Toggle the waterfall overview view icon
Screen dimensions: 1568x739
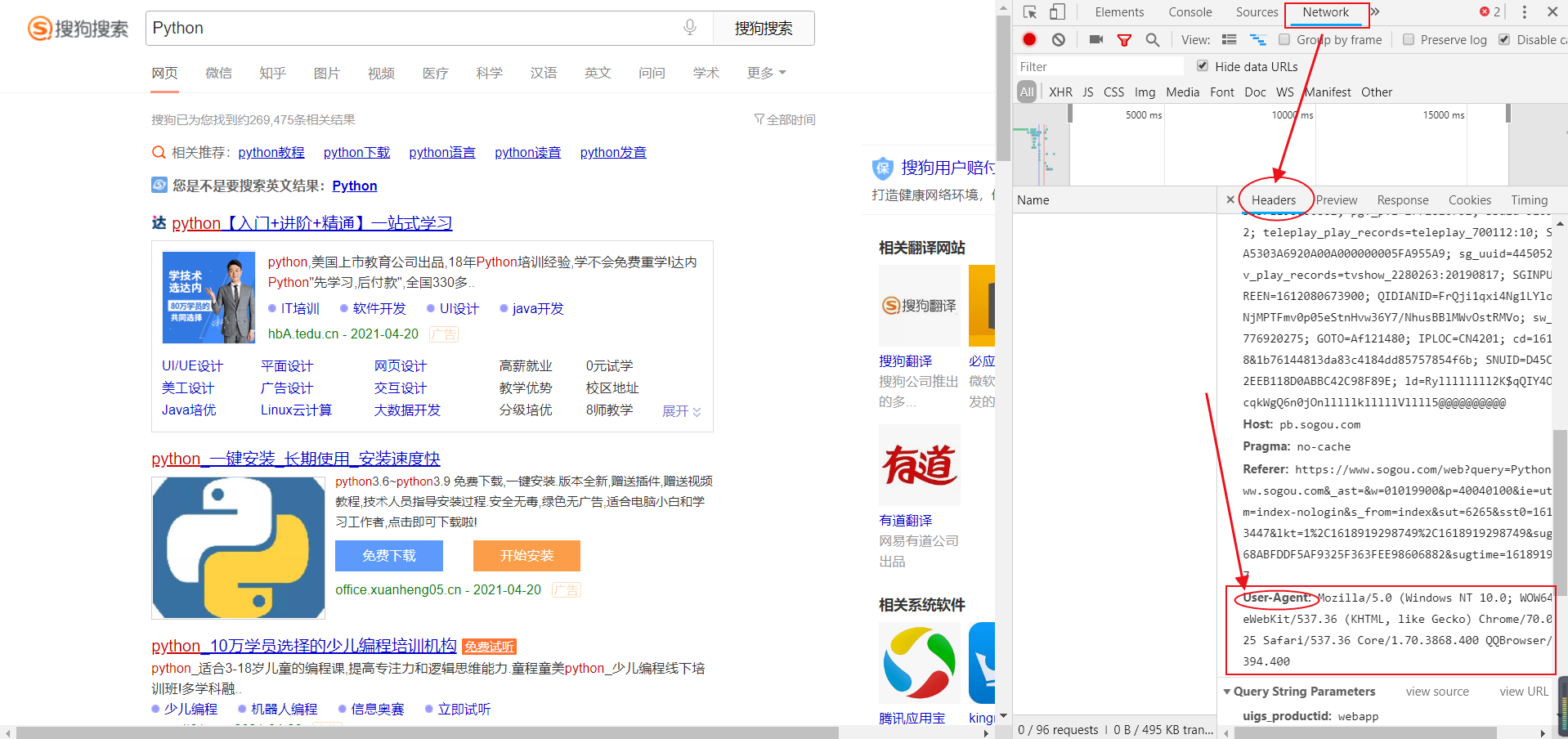coord(1257,39)
